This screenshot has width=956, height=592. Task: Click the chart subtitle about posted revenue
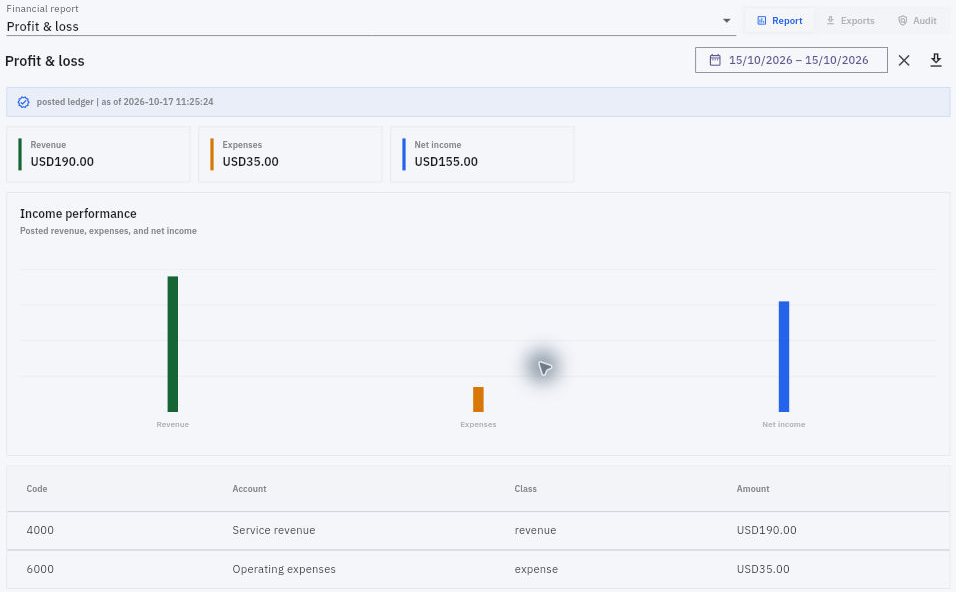coord(109,231)
